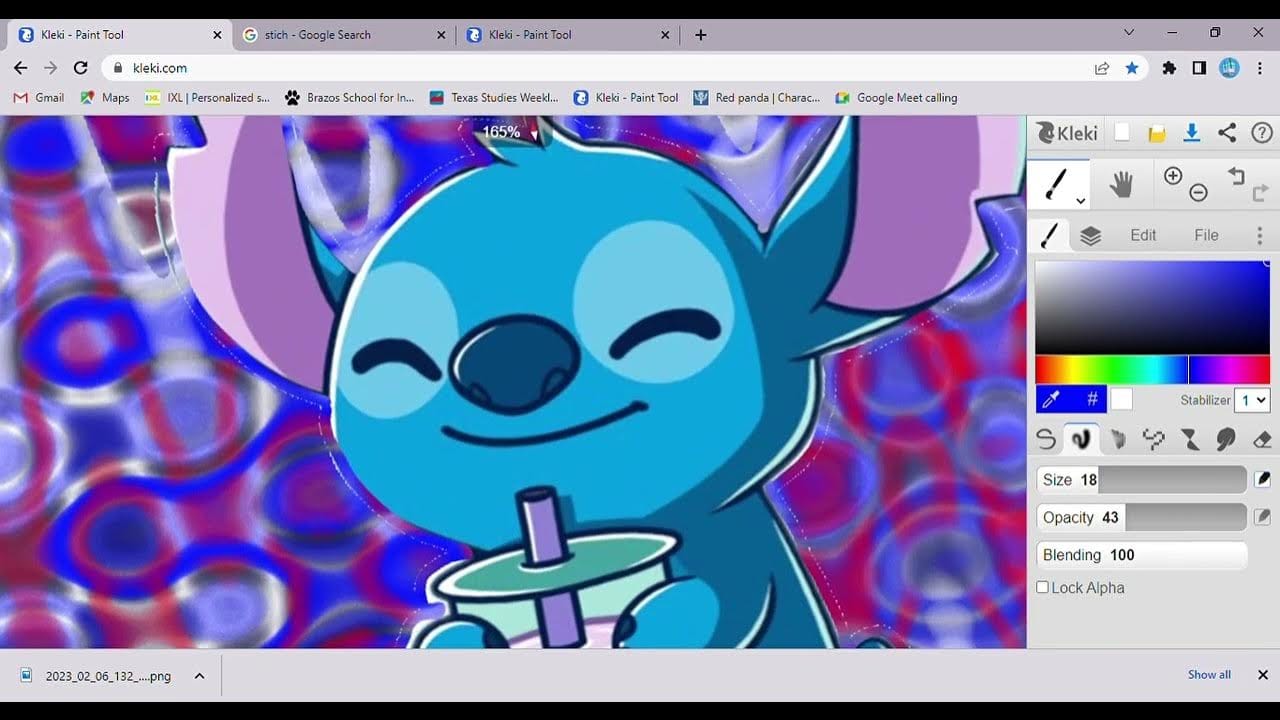
Task: Close the downloads bar
Action: pos(1263,675)
